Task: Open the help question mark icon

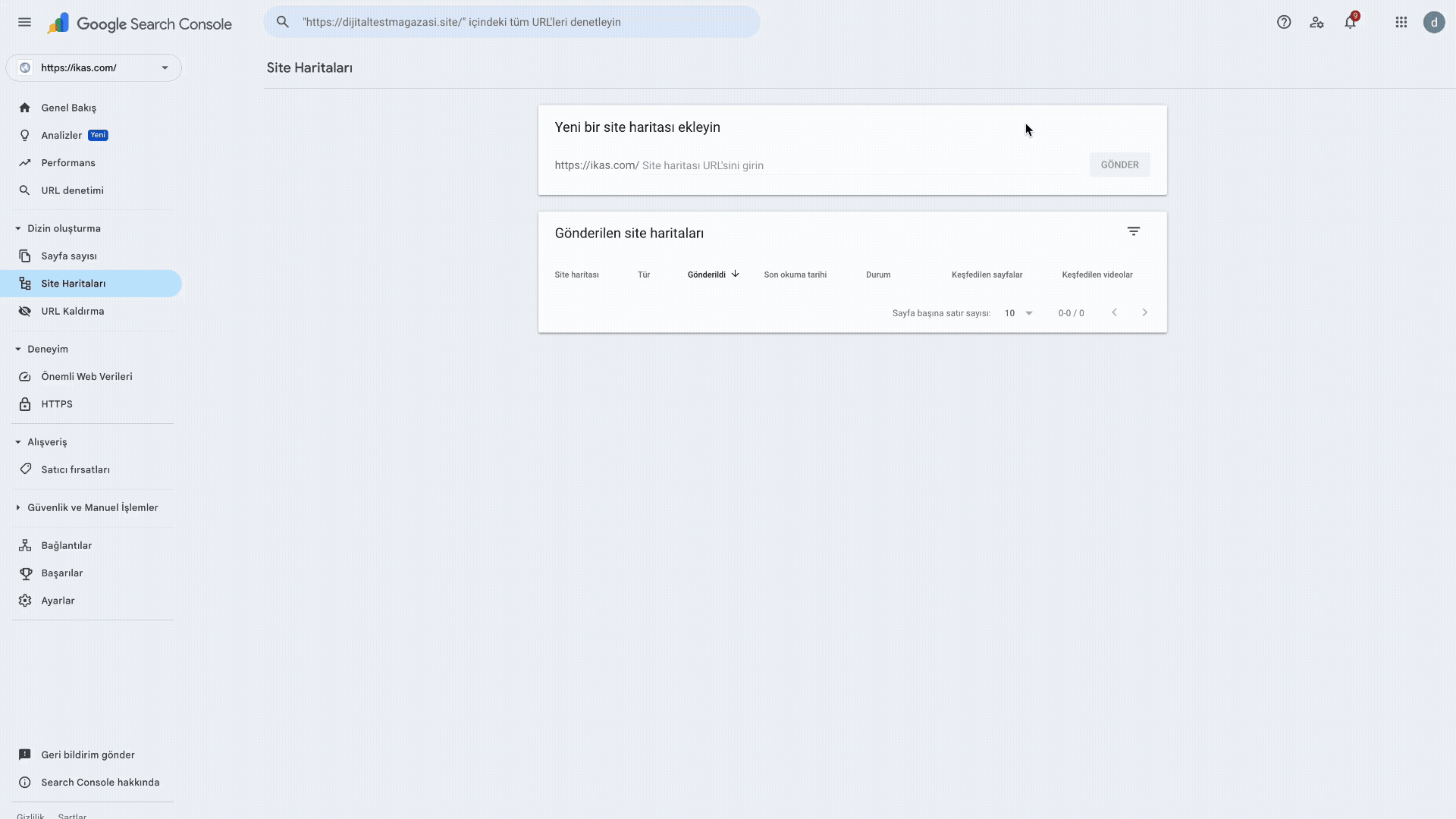Action: (x=1284, y=23)
